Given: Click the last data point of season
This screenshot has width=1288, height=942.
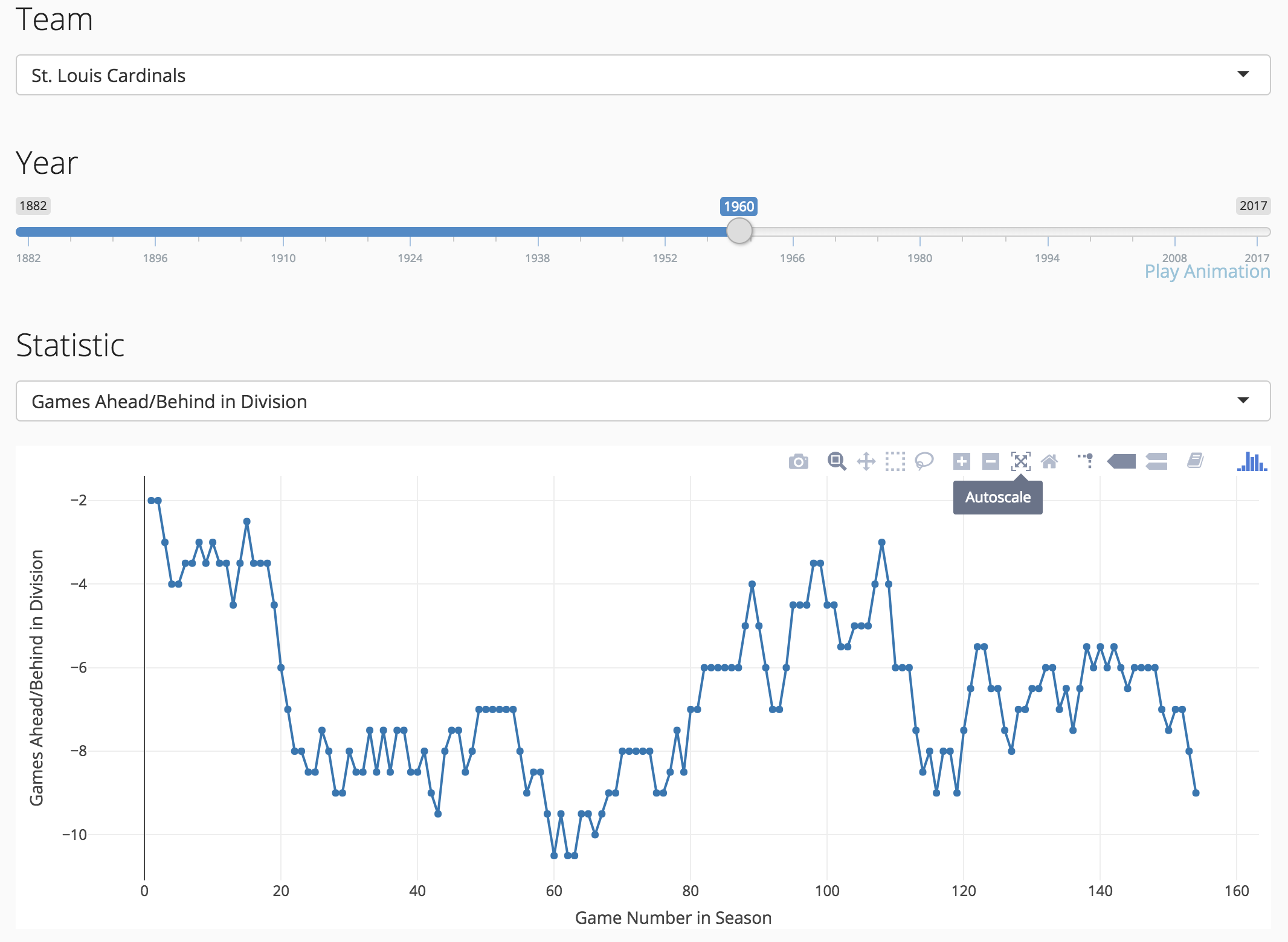Looking at the screenshot, I should click(x=1196, y=793).
